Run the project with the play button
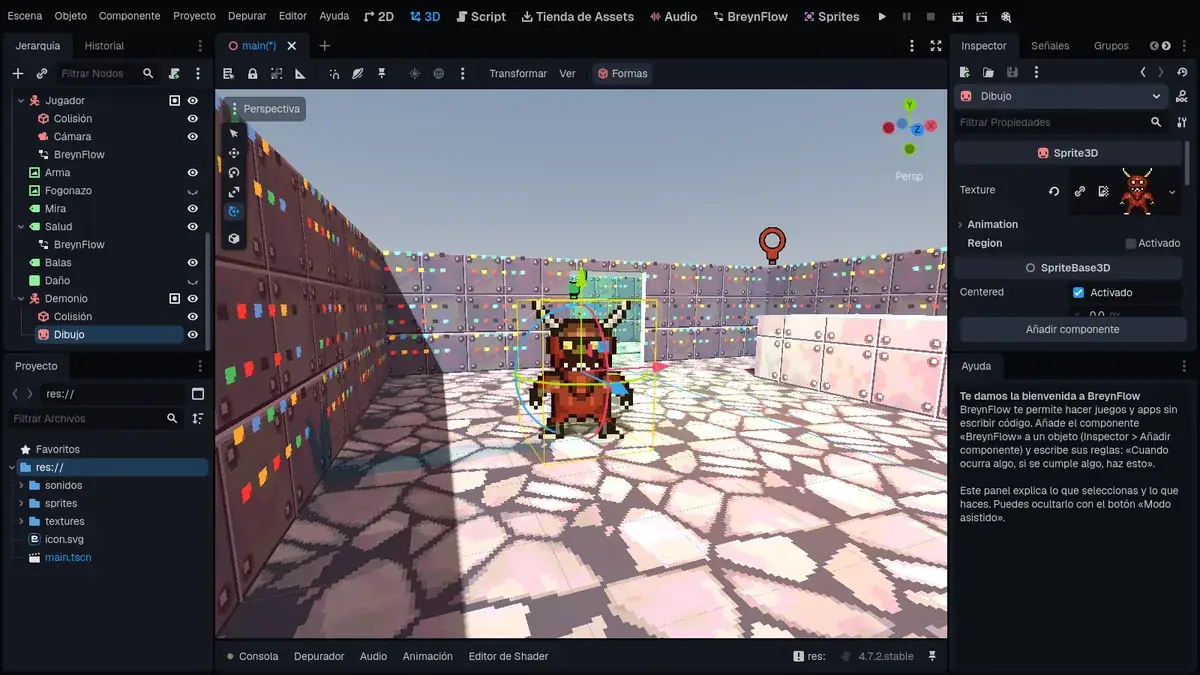Screen dimensions: 1200x675 point(882,17)
